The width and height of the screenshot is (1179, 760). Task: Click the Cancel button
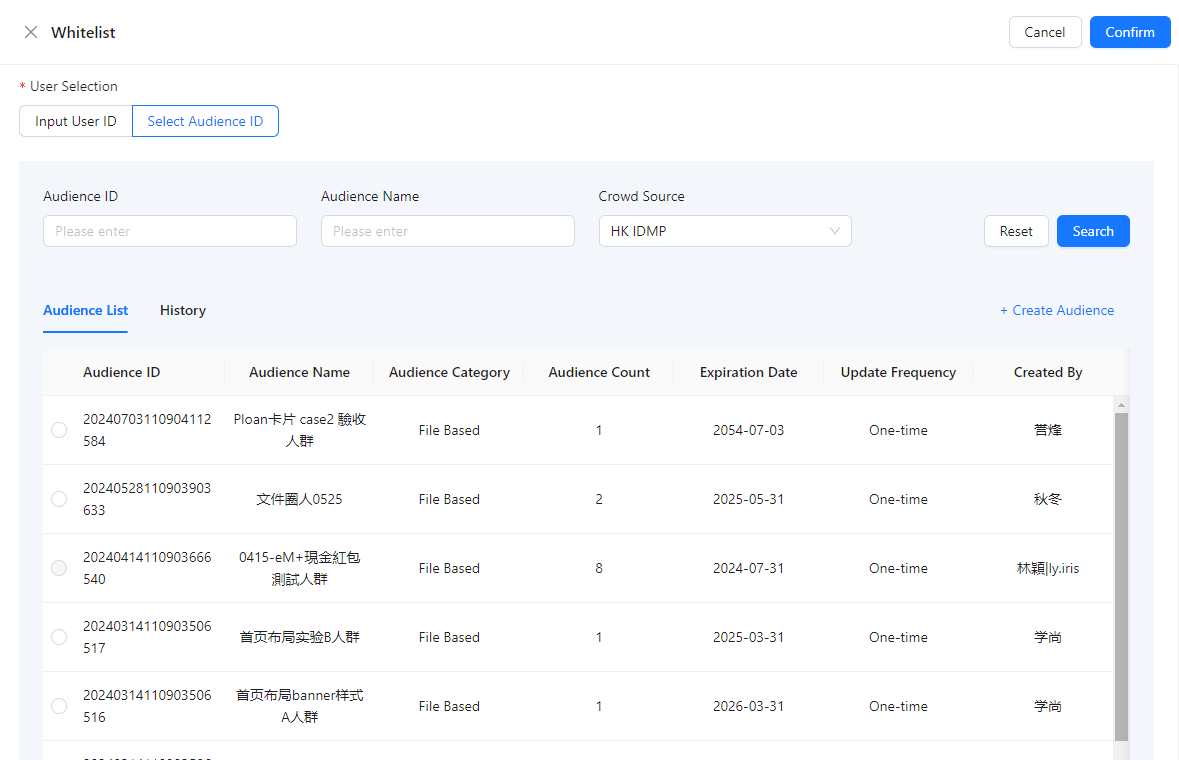(1044, 32)
